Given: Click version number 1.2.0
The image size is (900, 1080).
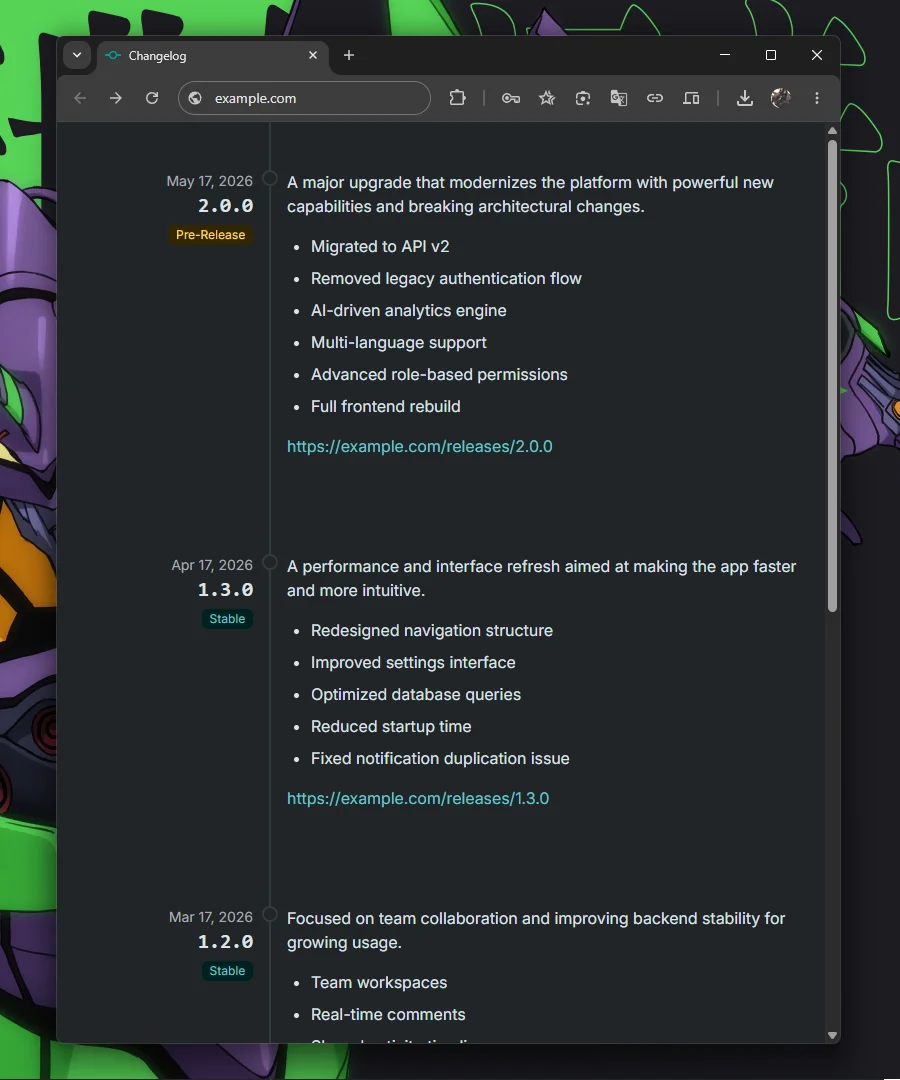Looking at the screenshot, I should pyautogui.click(x=226, y=942).
